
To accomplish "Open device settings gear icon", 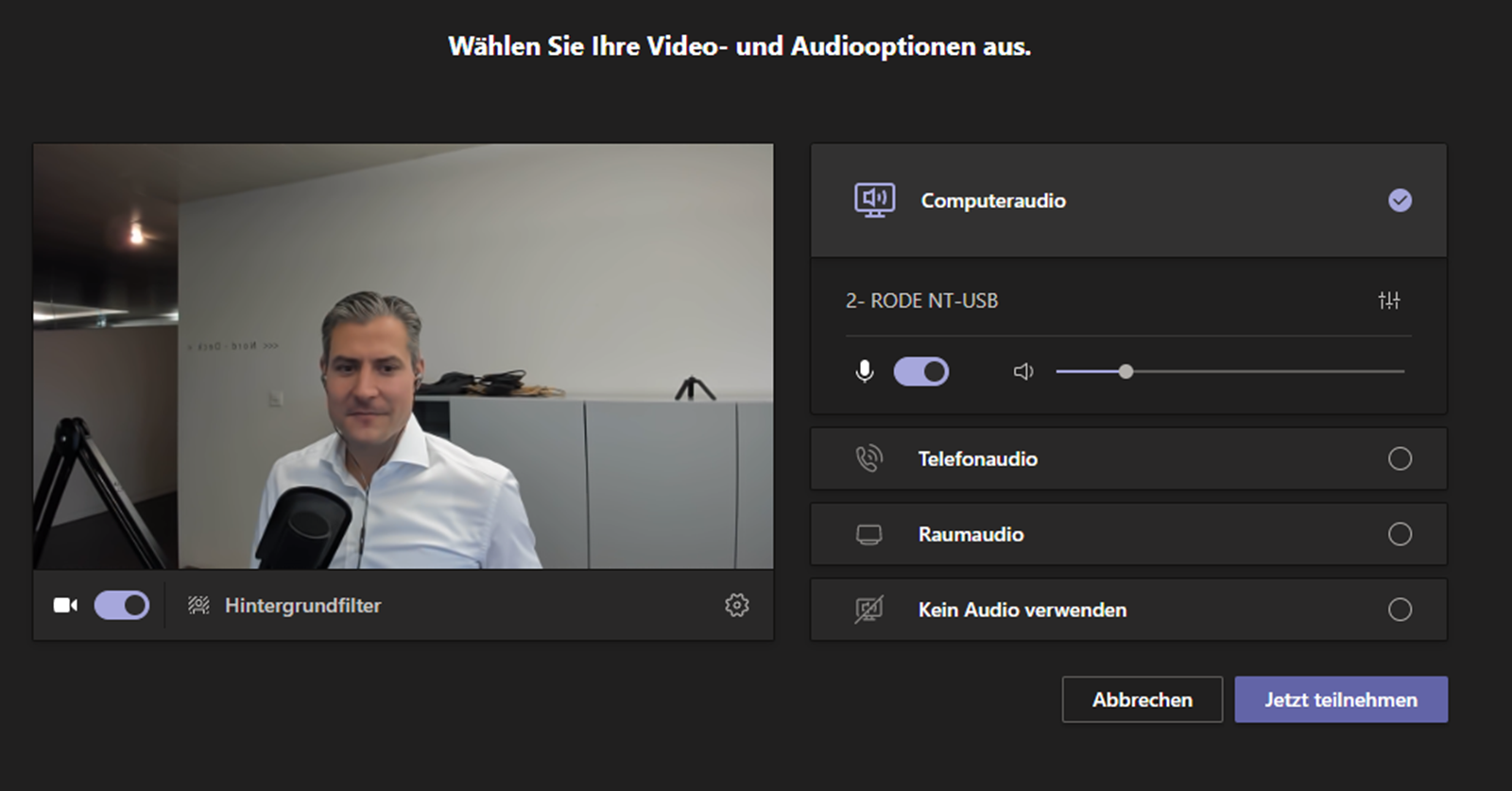I will click(x=737, y=605).
